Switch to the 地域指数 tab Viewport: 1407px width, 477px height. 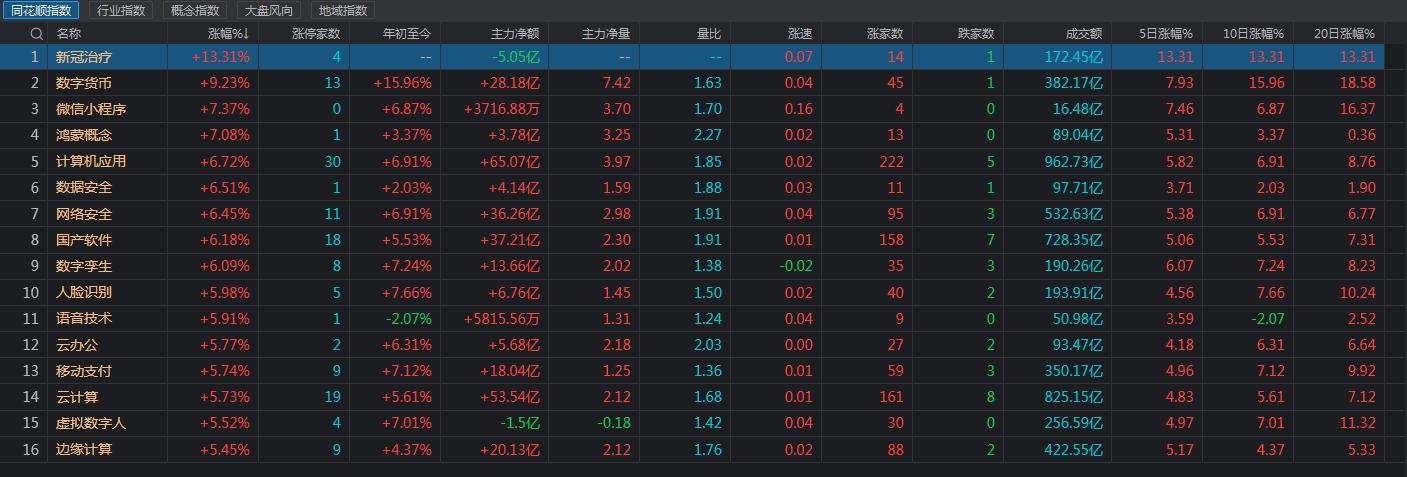coord(343,11)
